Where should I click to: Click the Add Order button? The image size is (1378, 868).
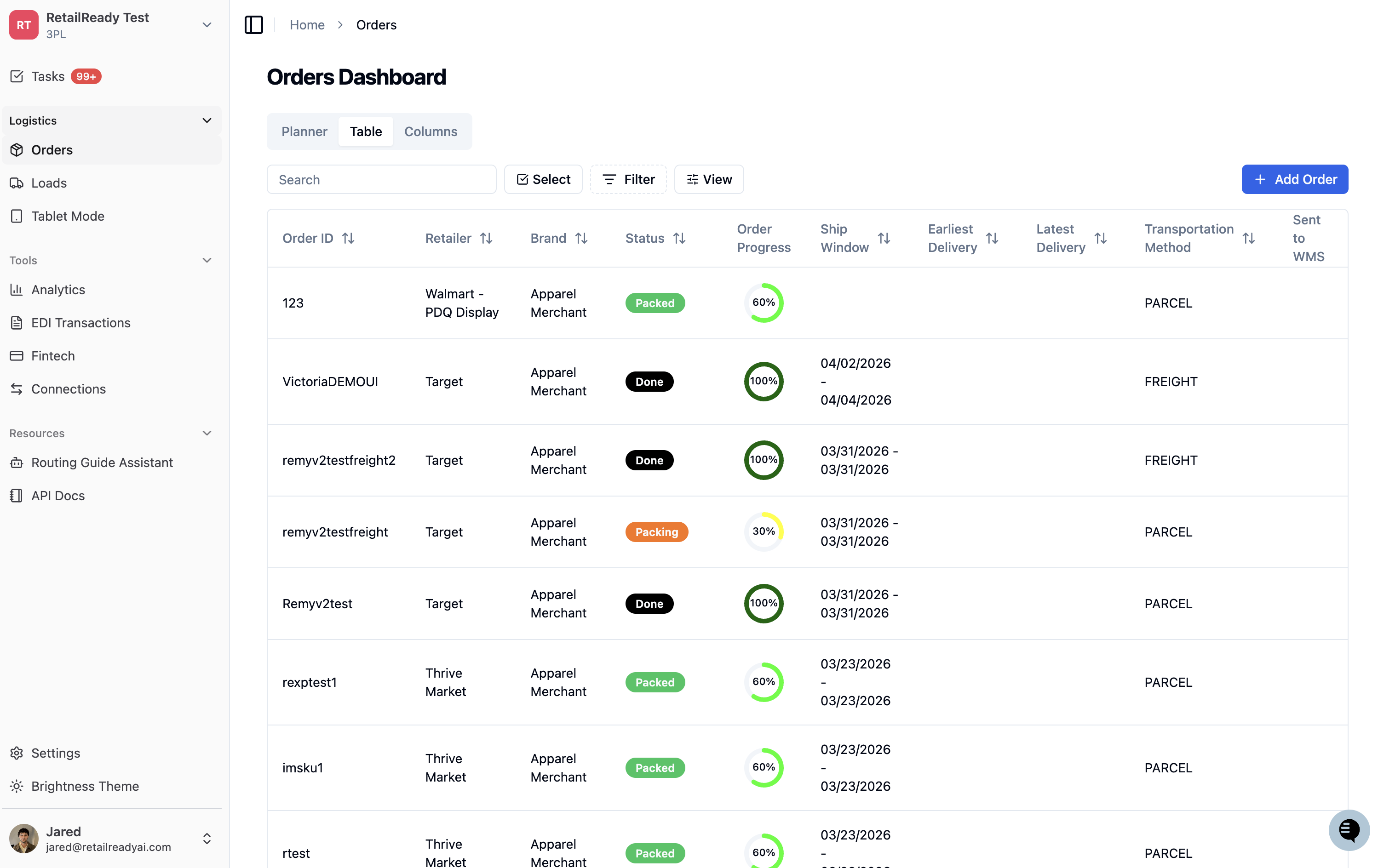[1294, 179]
